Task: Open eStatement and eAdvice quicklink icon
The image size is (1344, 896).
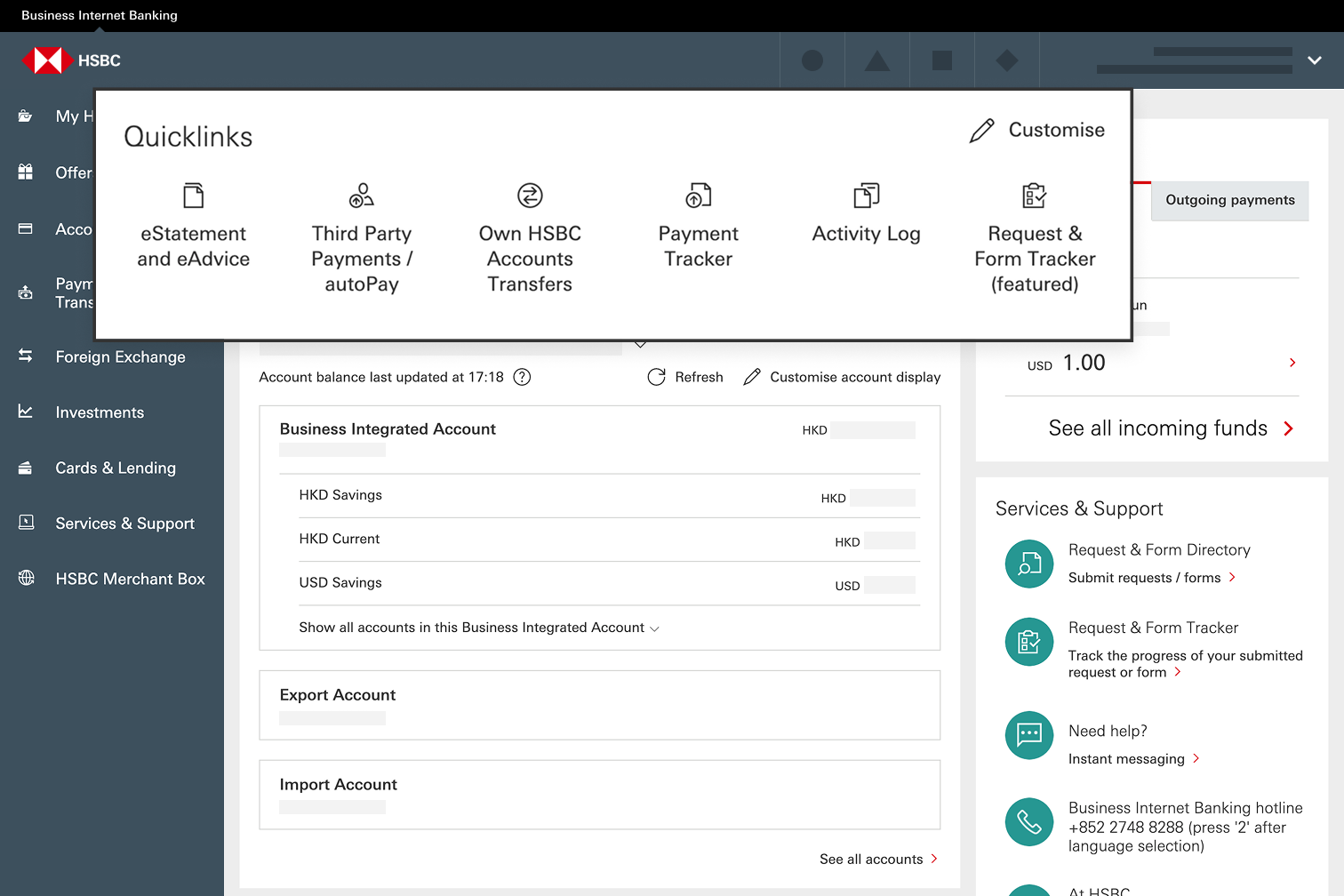Action: pyautogui.click(x=193, y=195)
